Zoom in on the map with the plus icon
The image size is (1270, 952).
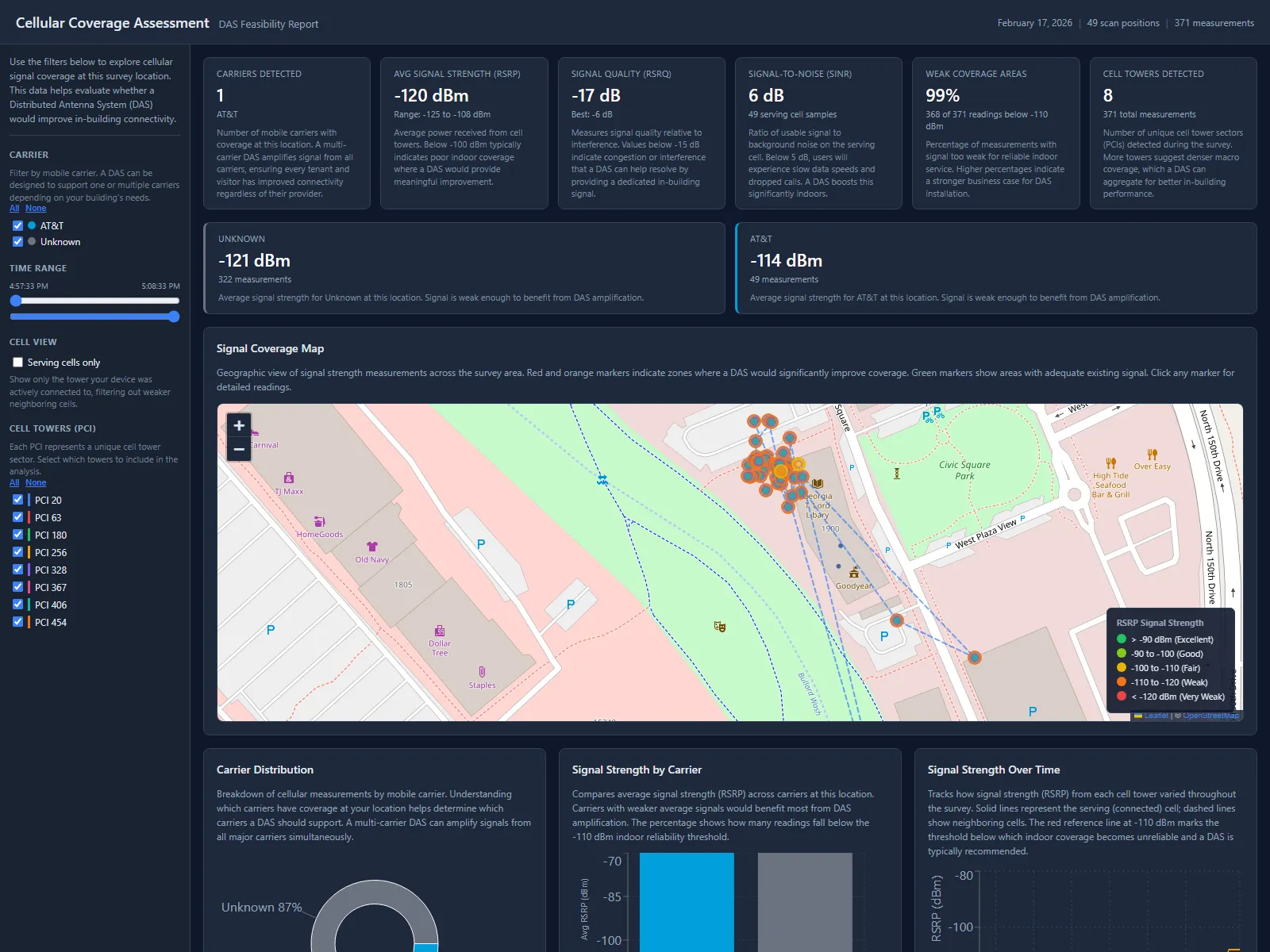tap(238, 426)
